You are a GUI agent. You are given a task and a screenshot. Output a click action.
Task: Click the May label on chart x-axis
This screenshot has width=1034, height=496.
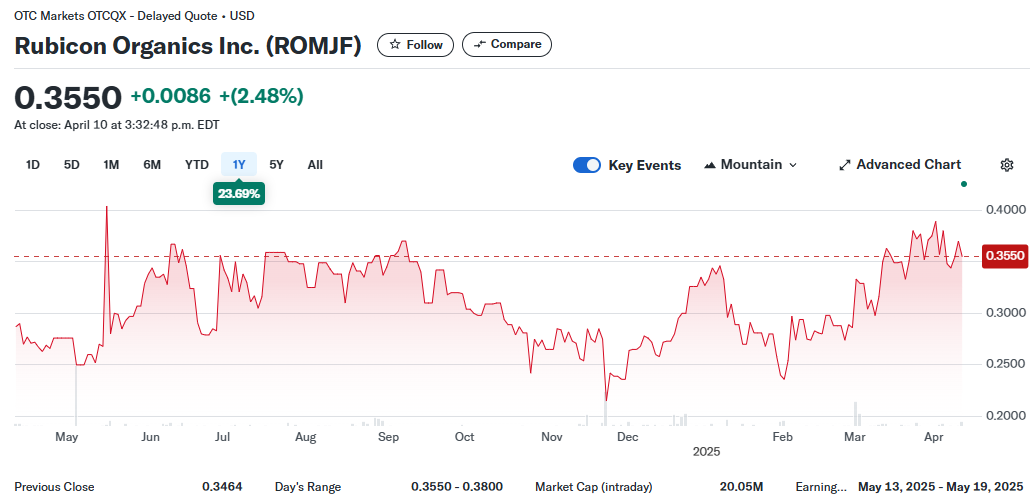coord(67,437)
